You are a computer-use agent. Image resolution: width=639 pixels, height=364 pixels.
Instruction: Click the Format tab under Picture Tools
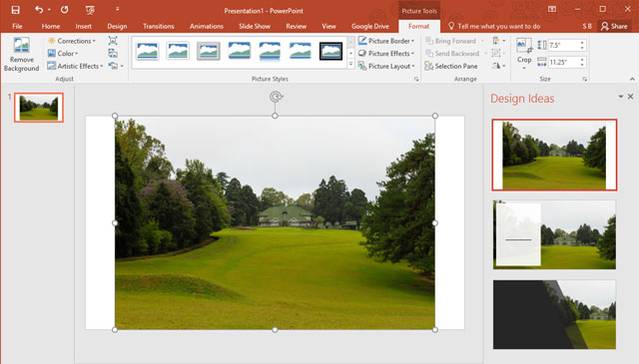[419, 26]
